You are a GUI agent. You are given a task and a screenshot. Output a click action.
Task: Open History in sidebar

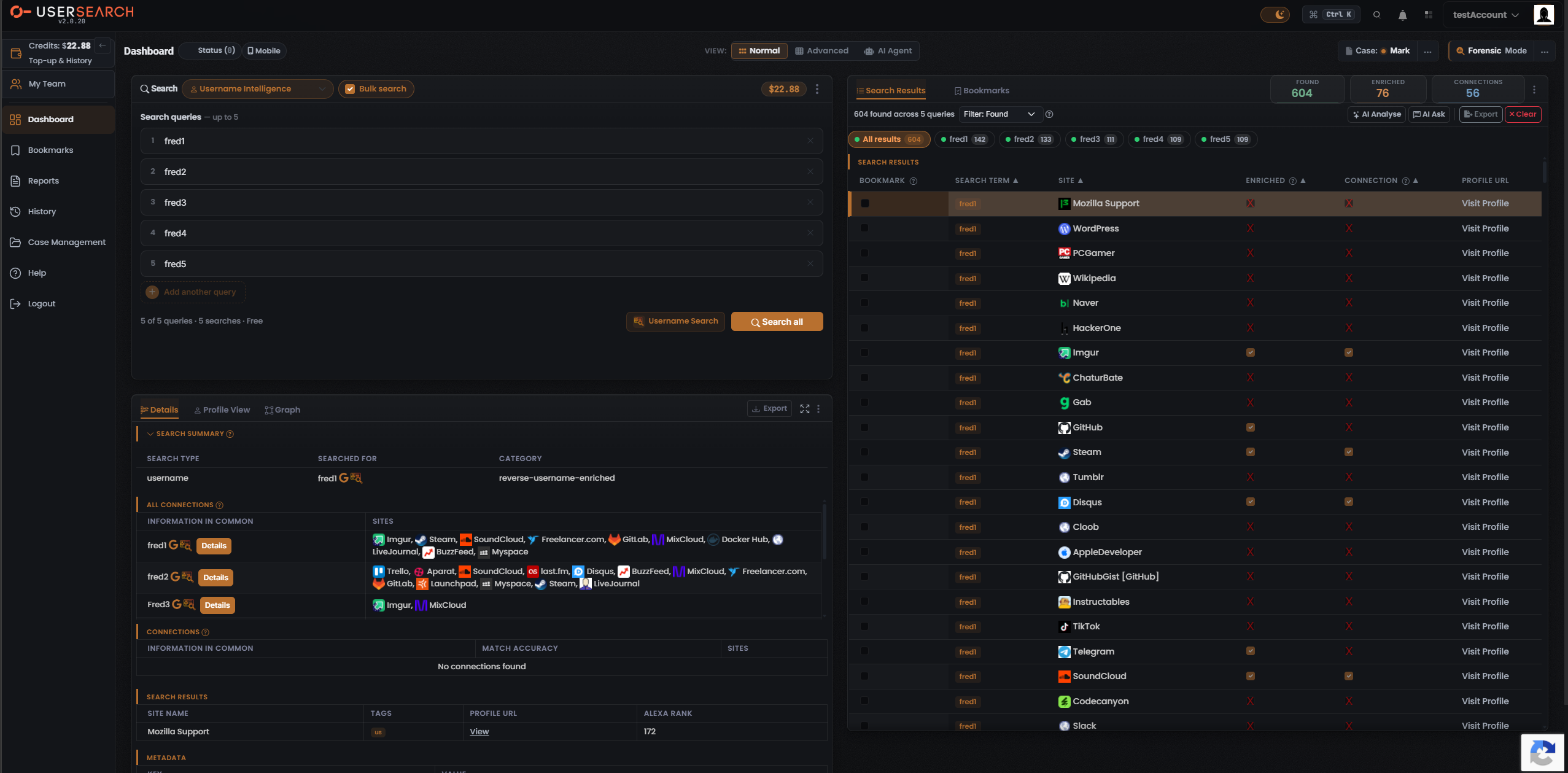pos(58,212)
